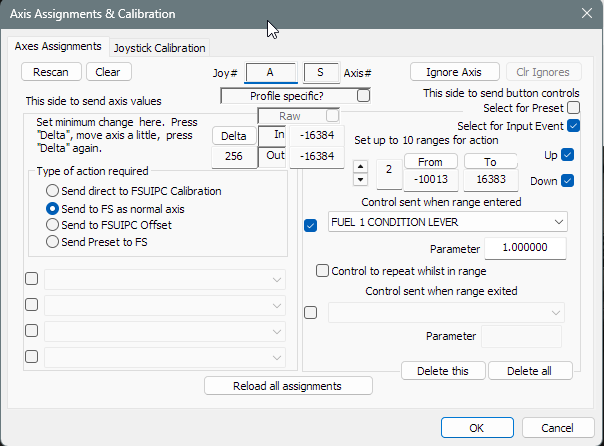Enable the second axis control checkbox

(32, 305)
